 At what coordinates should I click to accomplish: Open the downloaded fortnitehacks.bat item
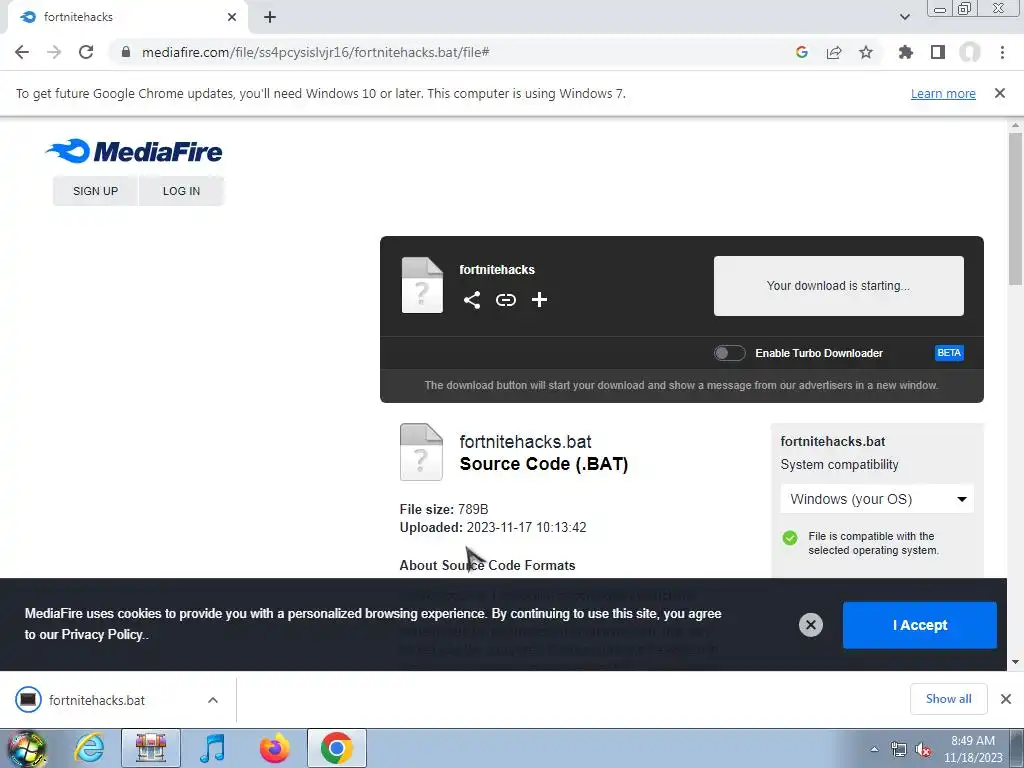pyautogui.click(x=97, y=700)
